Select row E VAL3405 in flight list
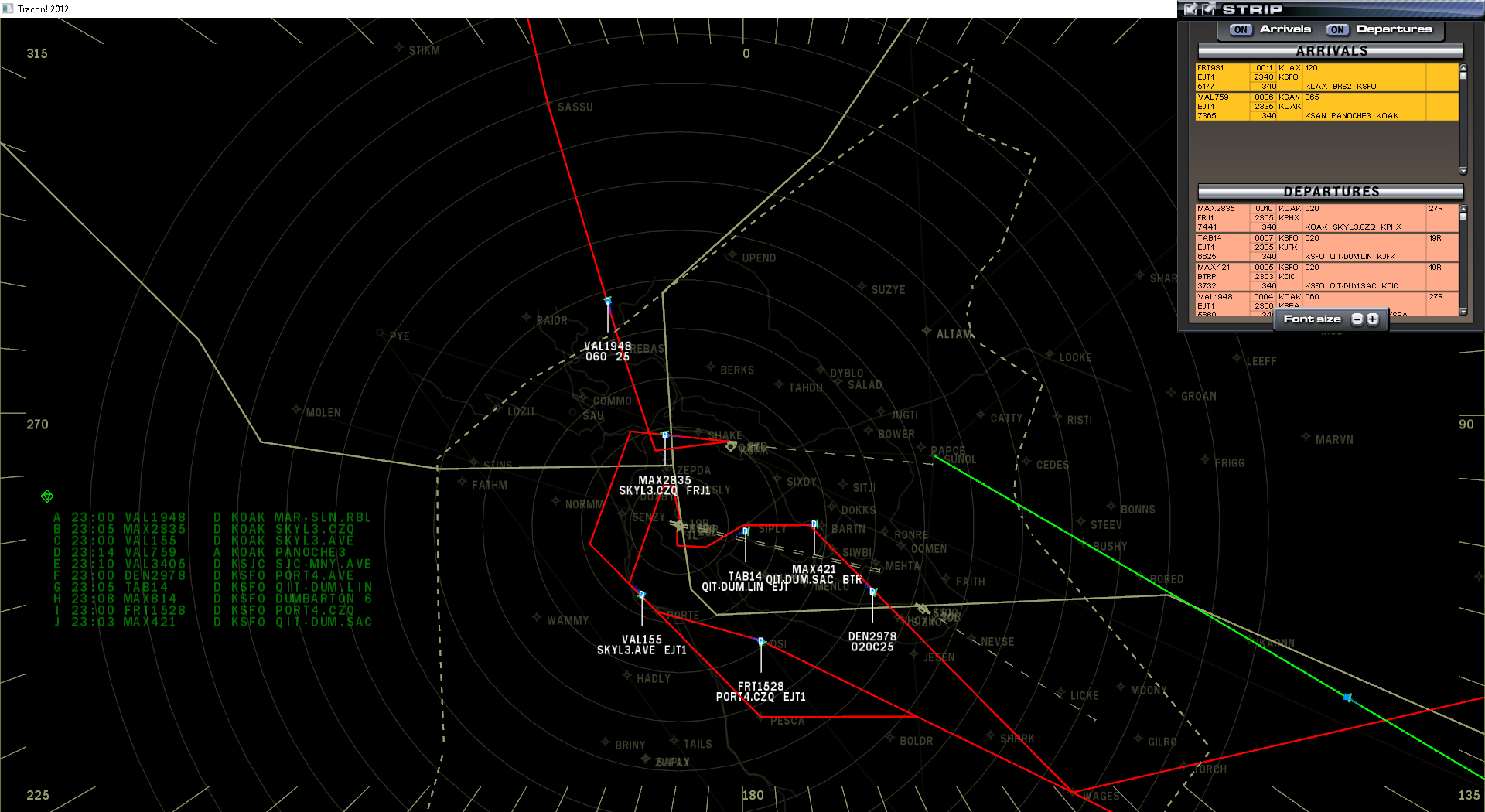Image resolution: width=1485 pixels, height=812 pixels. [x=213, y=564]
